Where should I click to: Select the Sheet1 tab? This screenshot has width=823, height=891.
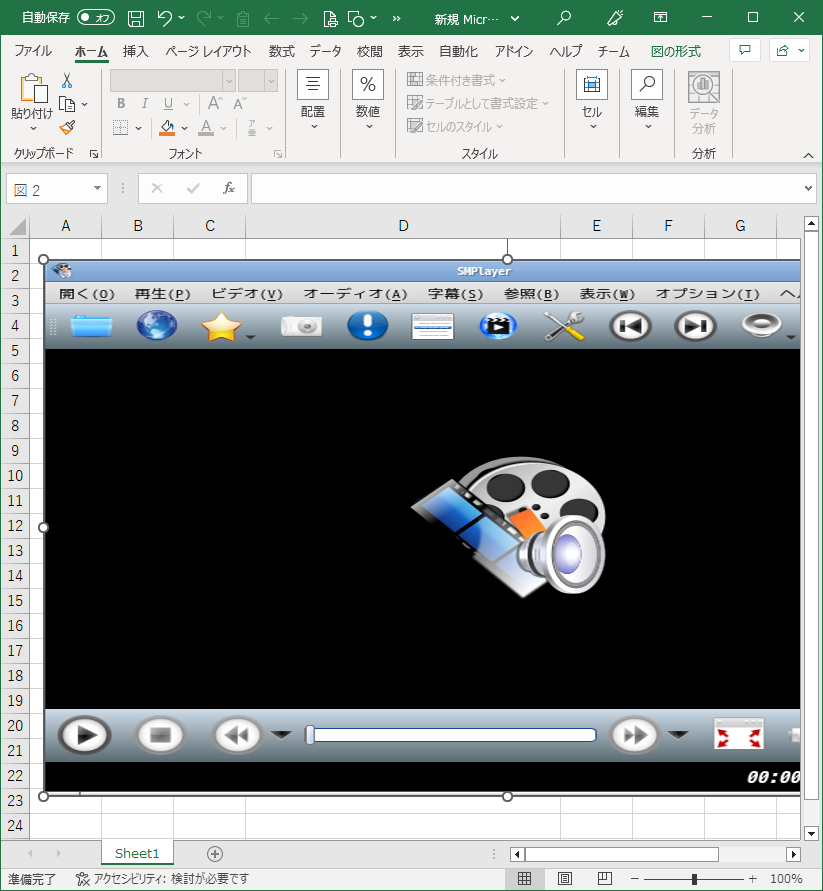[137, 853]
